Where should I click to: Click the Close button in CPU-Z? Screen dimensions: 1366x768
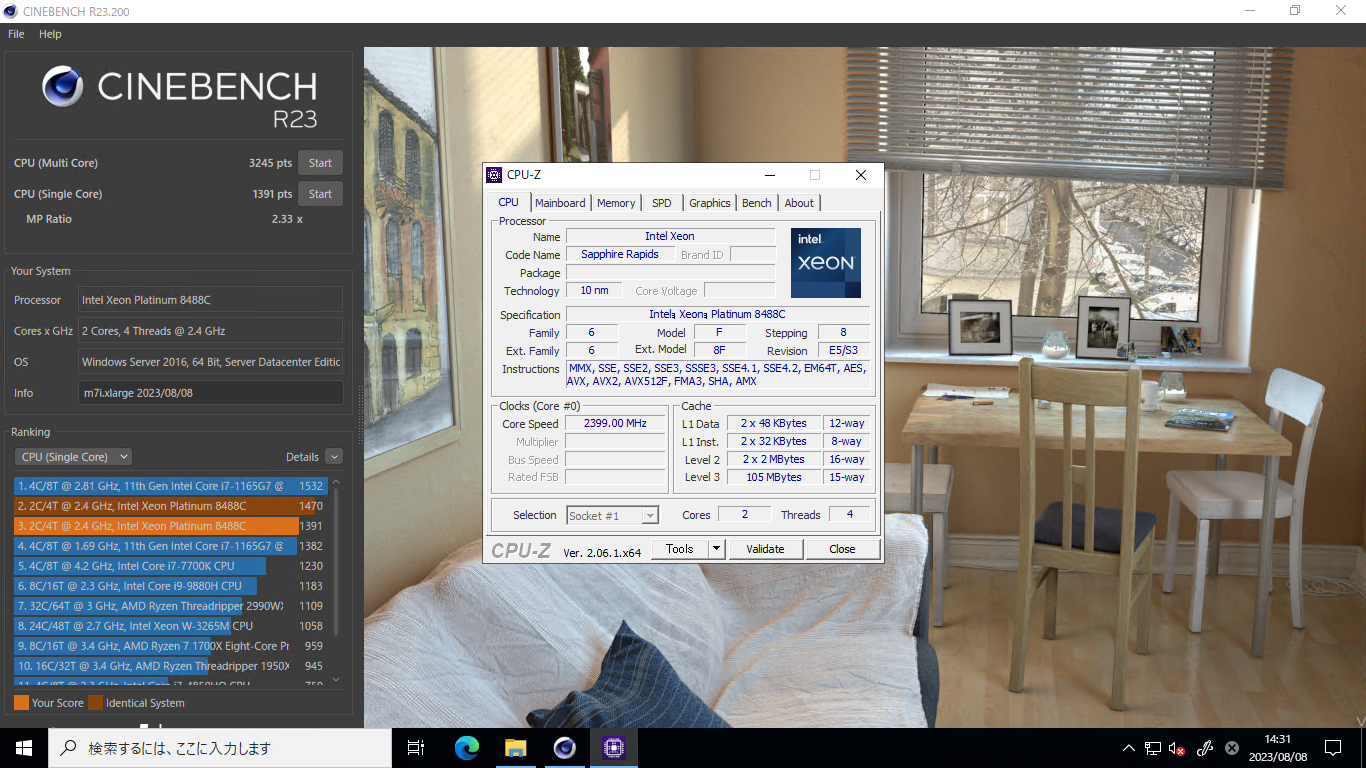coord(842,549)
